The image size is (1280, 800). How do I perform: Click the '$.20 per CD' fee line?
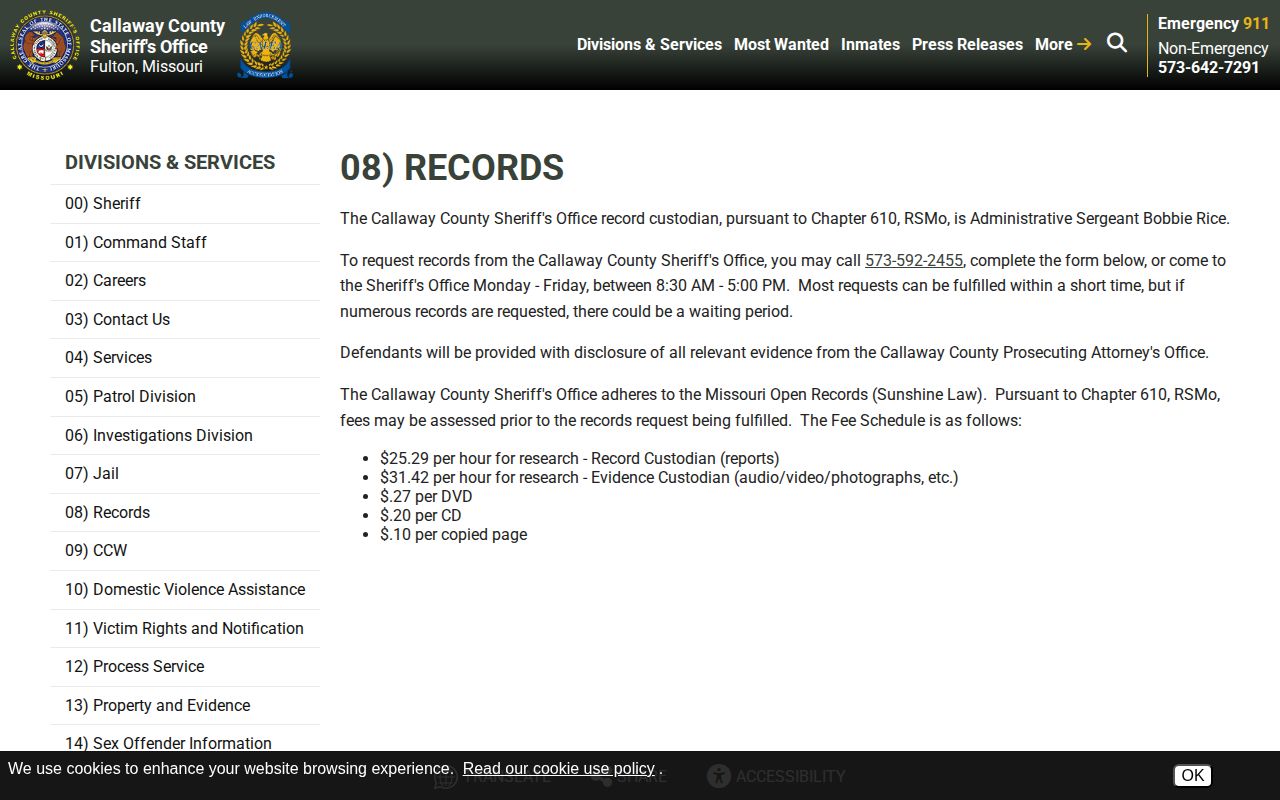click(421, 516)
